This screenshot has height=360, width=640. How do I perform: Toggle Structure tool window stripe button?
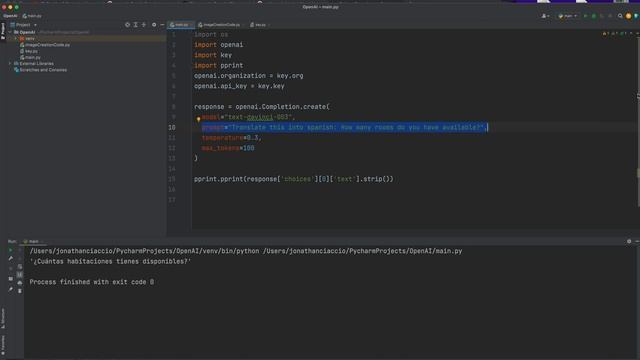(3, 318)
